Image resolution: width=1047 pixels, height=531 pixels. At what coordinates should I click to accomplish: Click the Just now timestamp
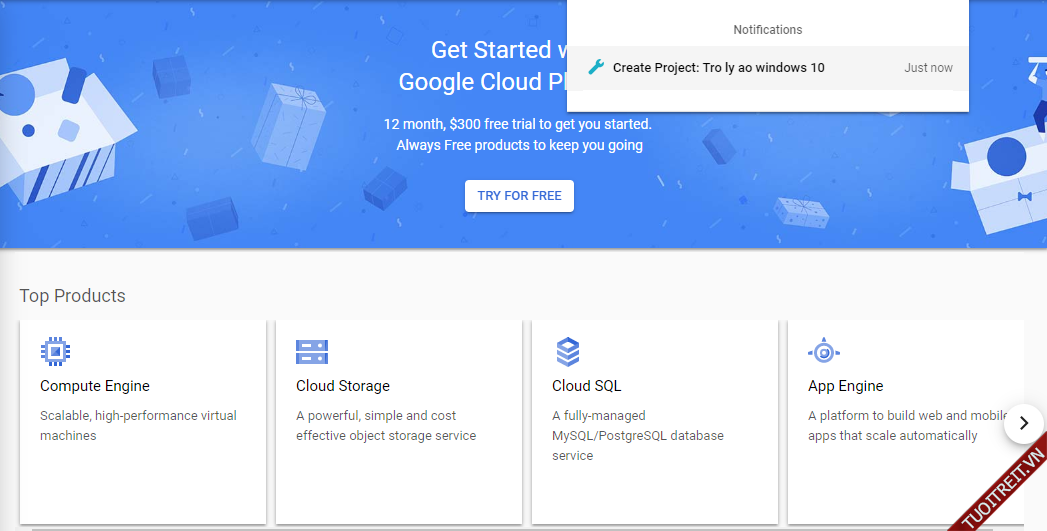pos(928,68)
